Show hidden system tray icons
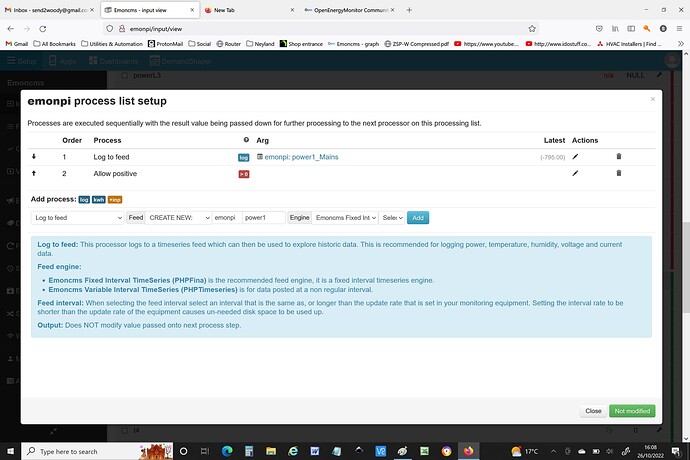 pyautogui.click(x=553, y=451)
